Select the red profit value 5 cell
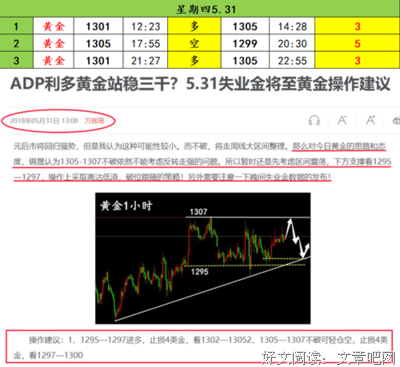The height and width of the screenshot is (367, 400). (357, 44)
